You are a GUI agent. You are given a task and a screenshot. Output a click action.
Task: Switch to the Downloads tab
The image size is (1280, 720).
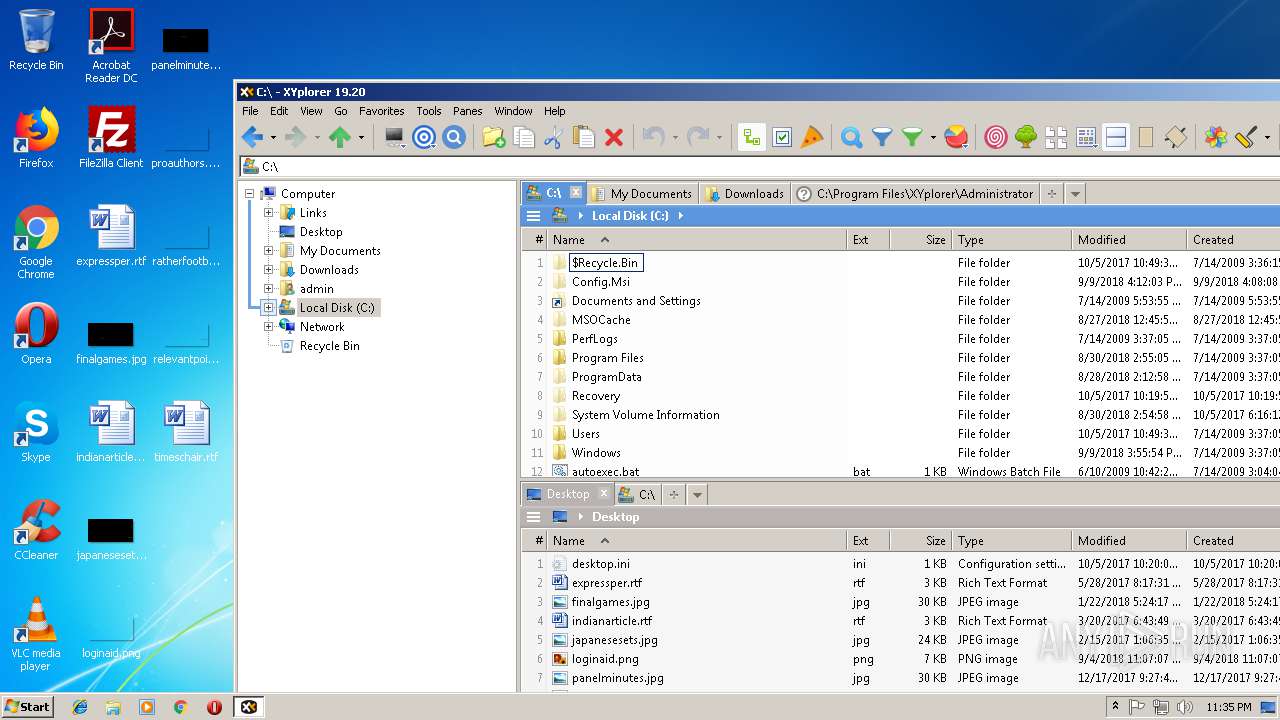pyautogui.click(x=744, y=194)
